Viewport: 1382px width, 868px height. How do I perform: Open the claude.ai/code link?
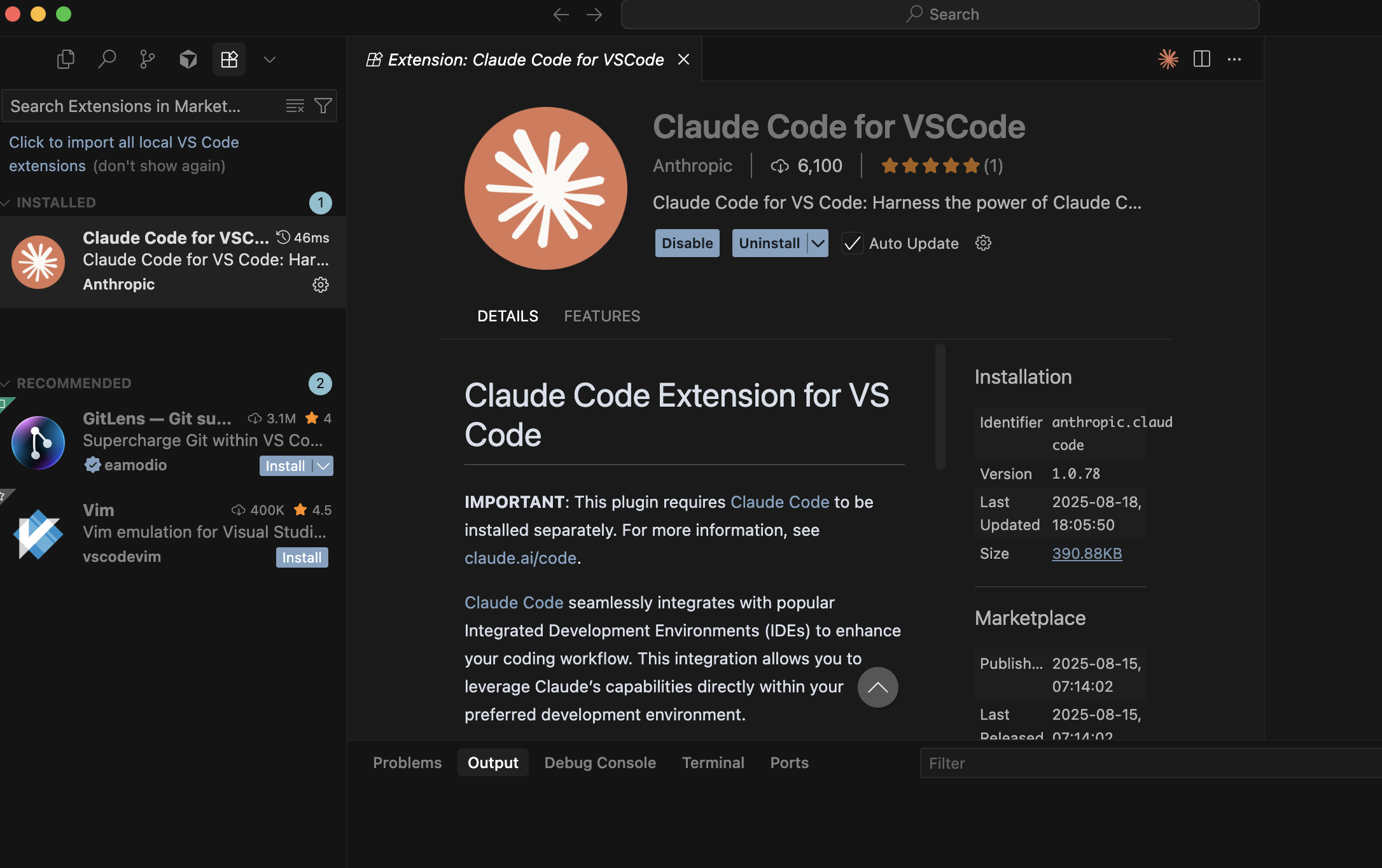click(520, 558)
